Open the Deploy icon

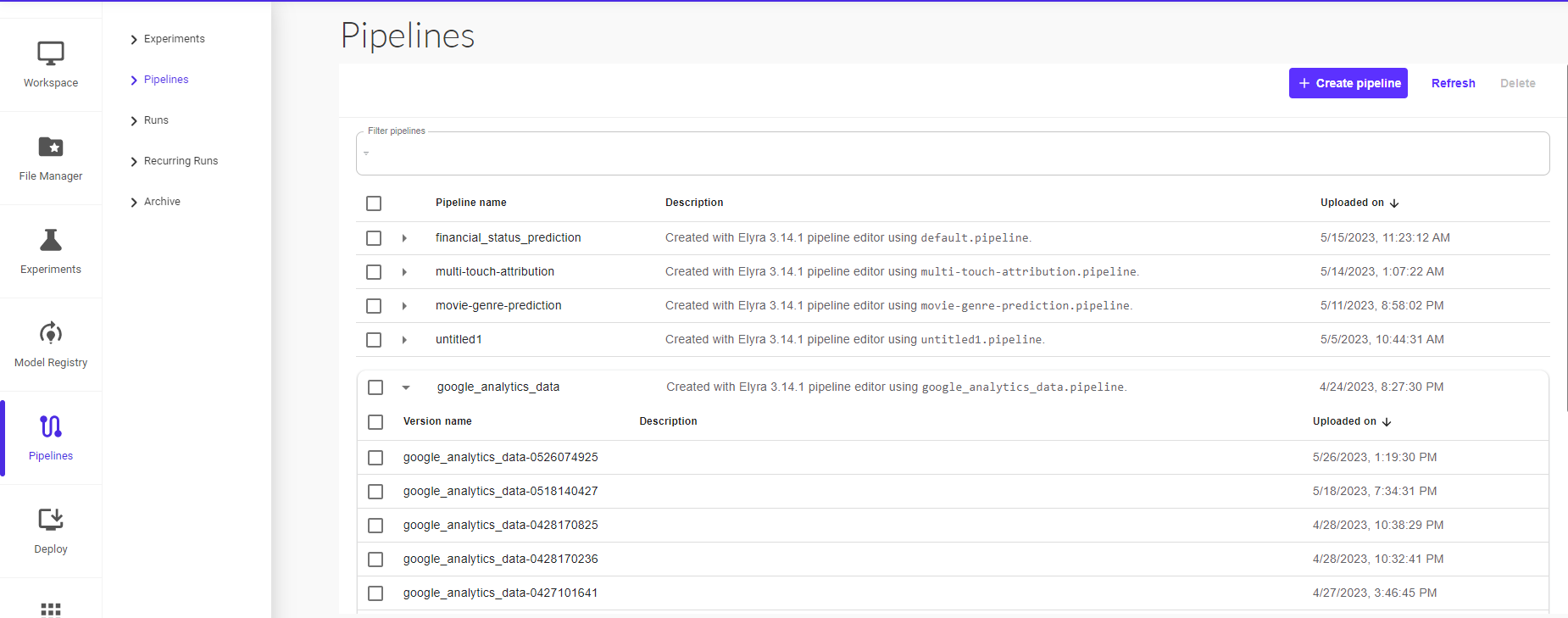tap(51, 519)
